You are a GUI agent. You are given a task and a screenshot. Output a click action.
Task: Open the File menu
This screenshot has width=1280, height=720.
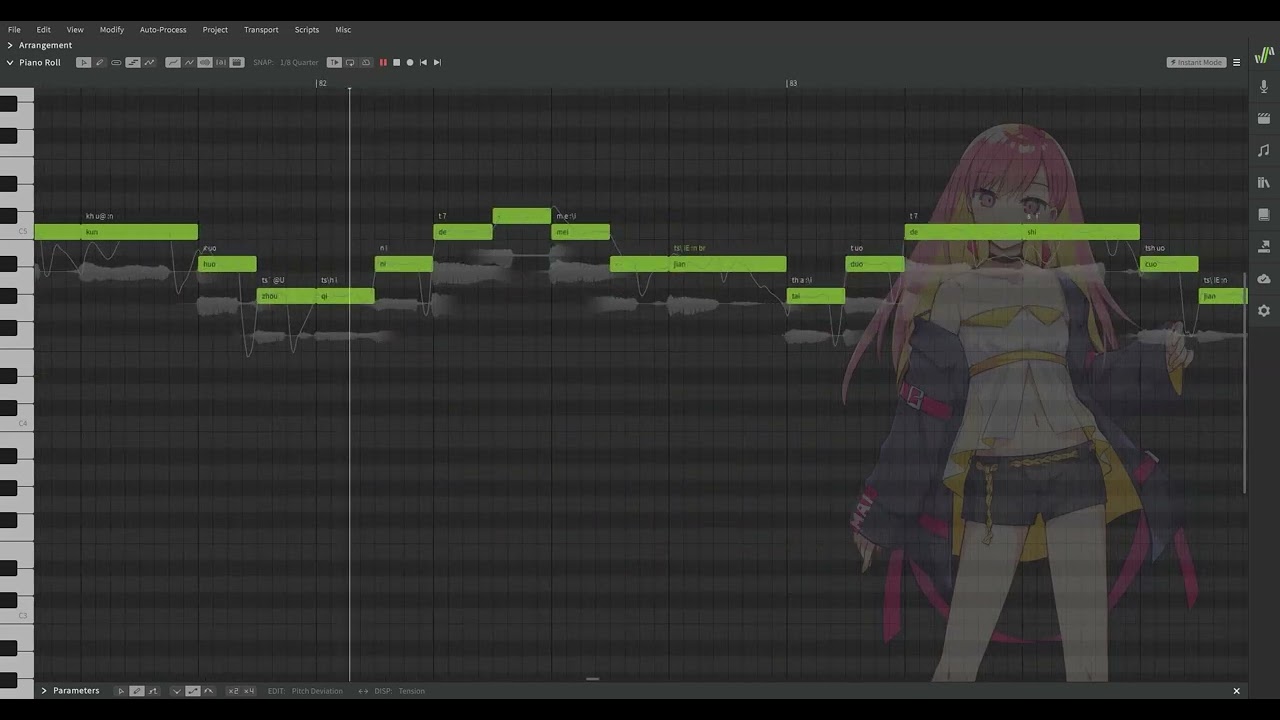[x=14, y=29]
